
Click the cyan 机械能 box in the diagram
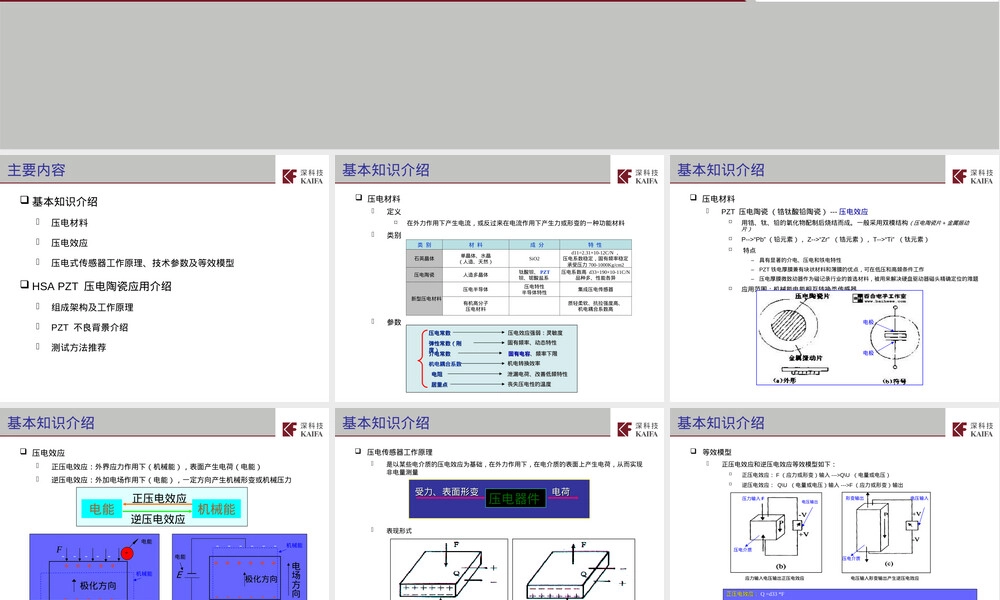[x=216, y=509]
